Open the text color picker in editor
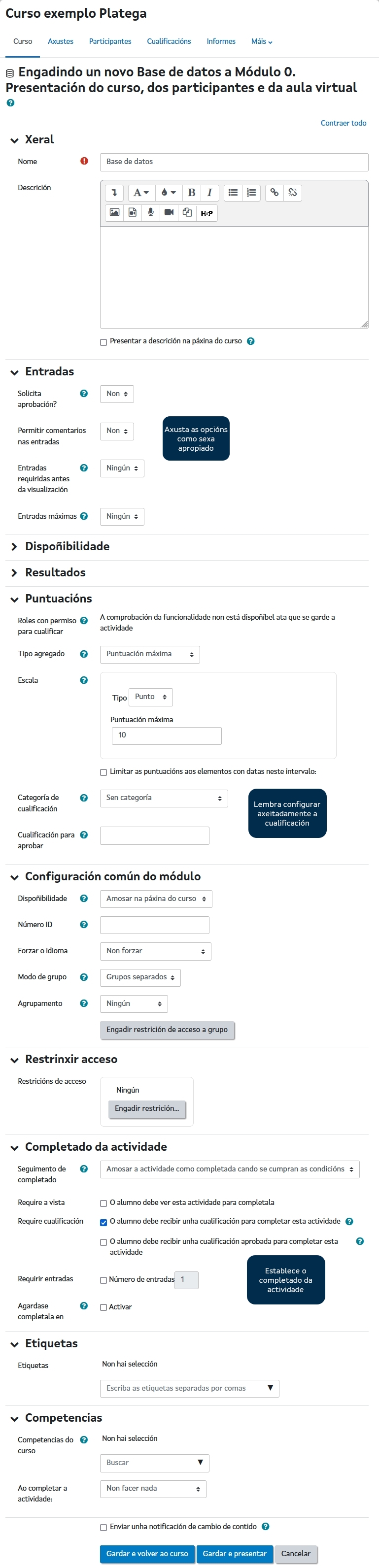 click(168, 193)
